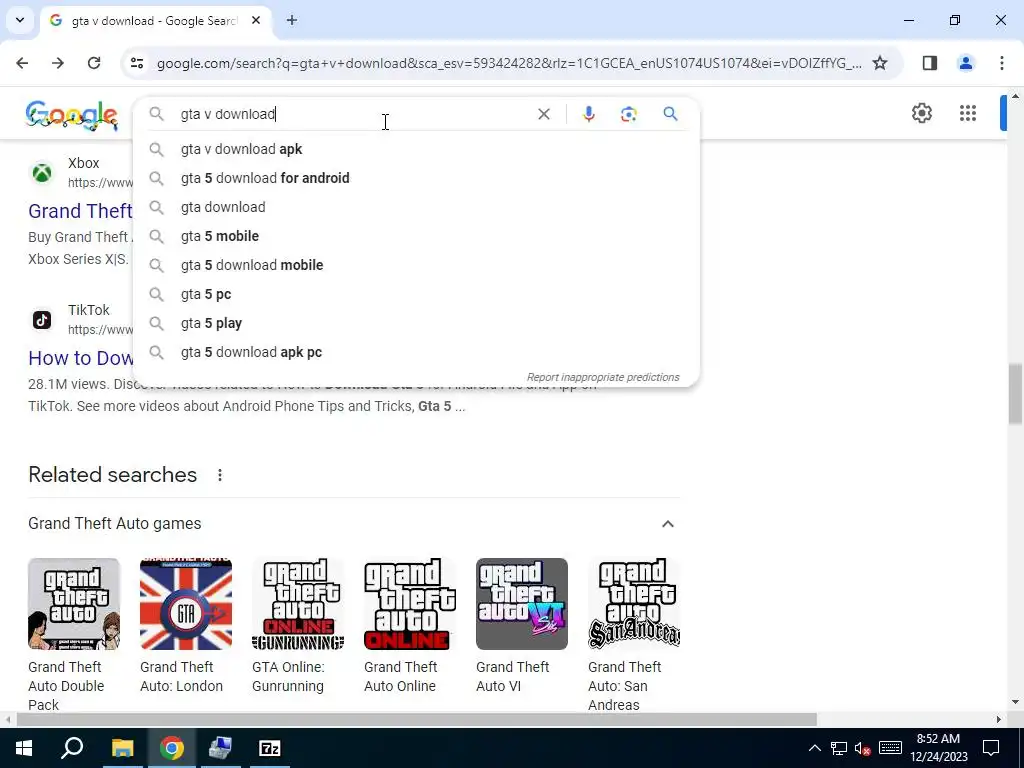This screenshot has height=768, width=1024.
Task: Click Report inappropriate predictions
Action: 603,377
